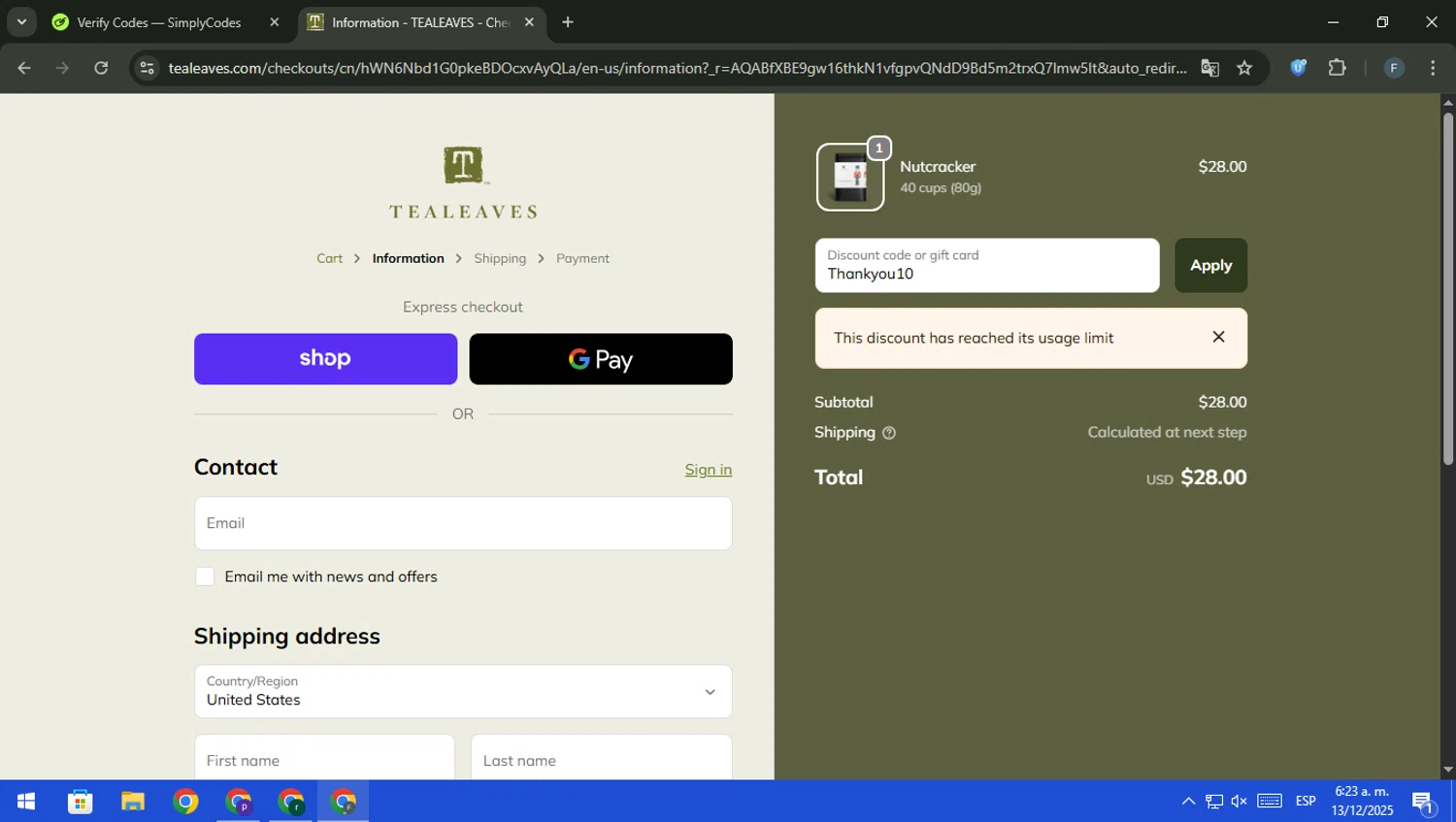Open the Extensions puzzle icon
Image resolution: width=1456 pixels, height=822 pixels.
click(1338, 68)
